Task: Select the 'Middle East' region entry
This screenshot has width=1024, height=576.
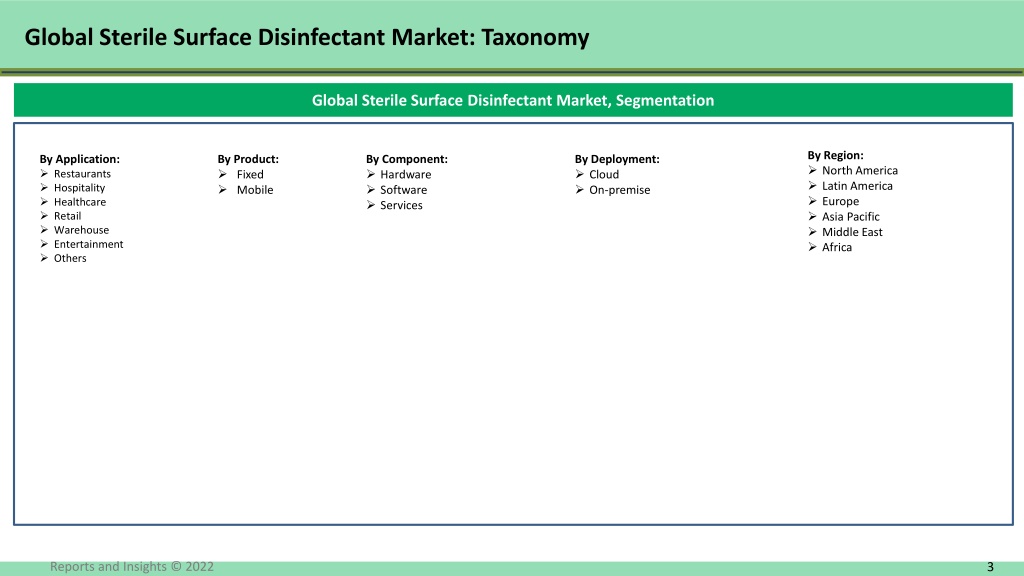Action: [x=852, y=232]
